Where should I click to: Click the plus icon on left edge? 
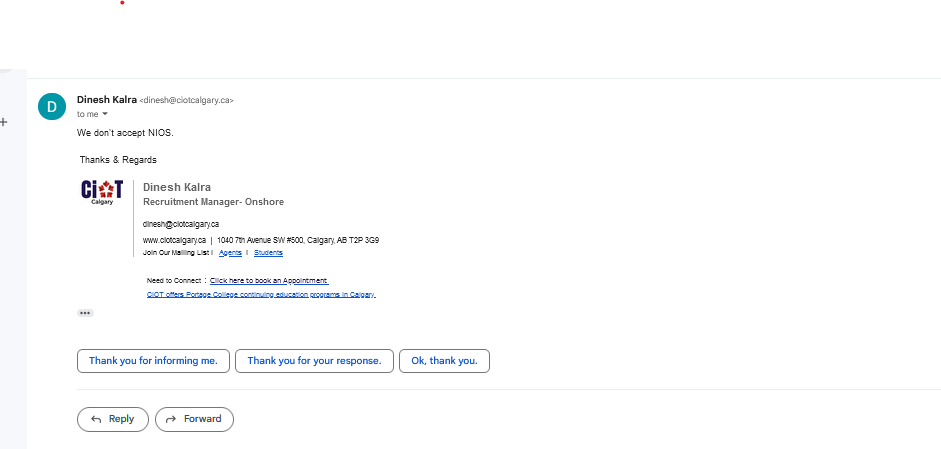(x=4, y=122)
